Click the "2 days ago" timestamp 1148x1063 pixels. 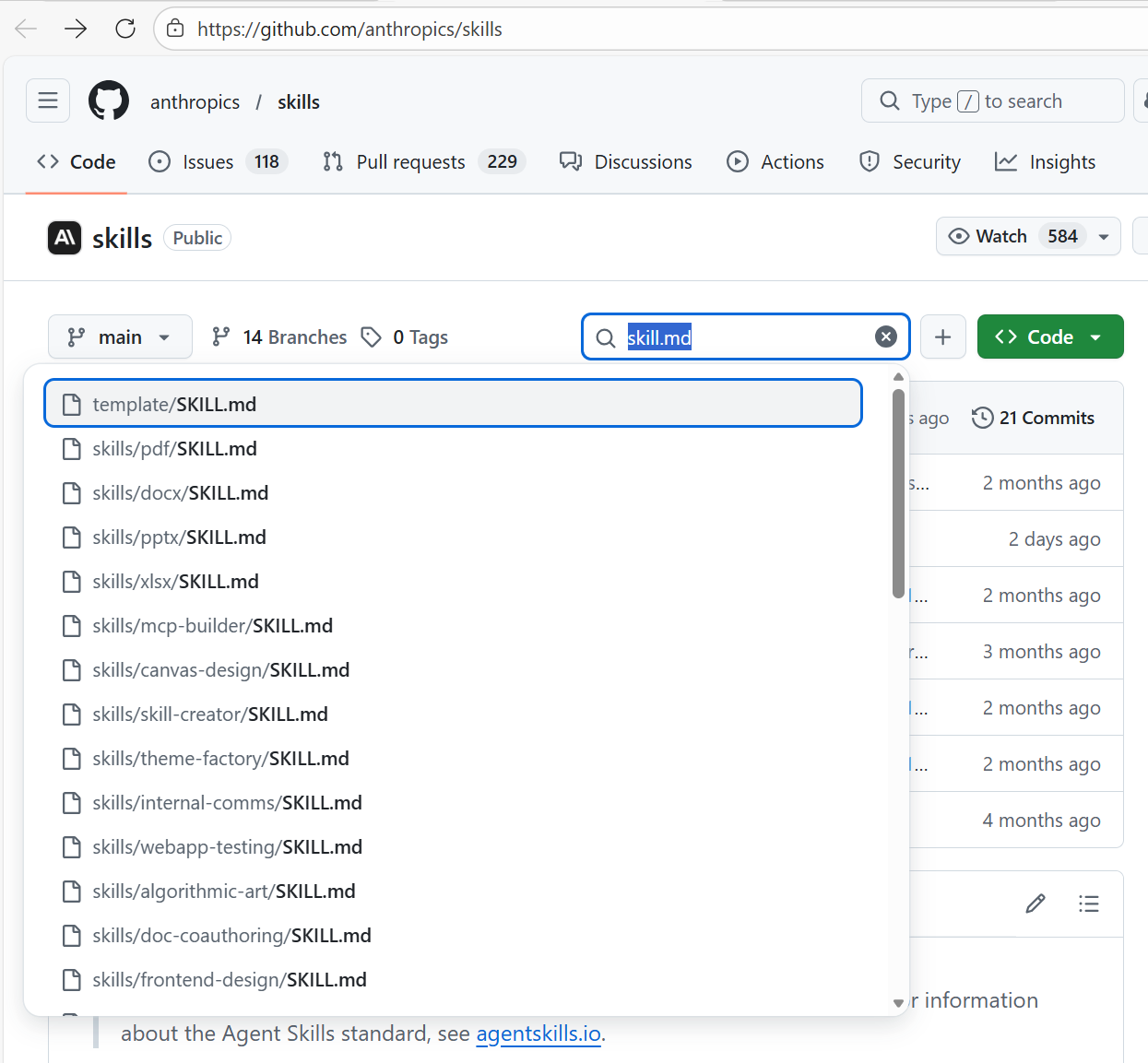click(x=1054, y=539)
